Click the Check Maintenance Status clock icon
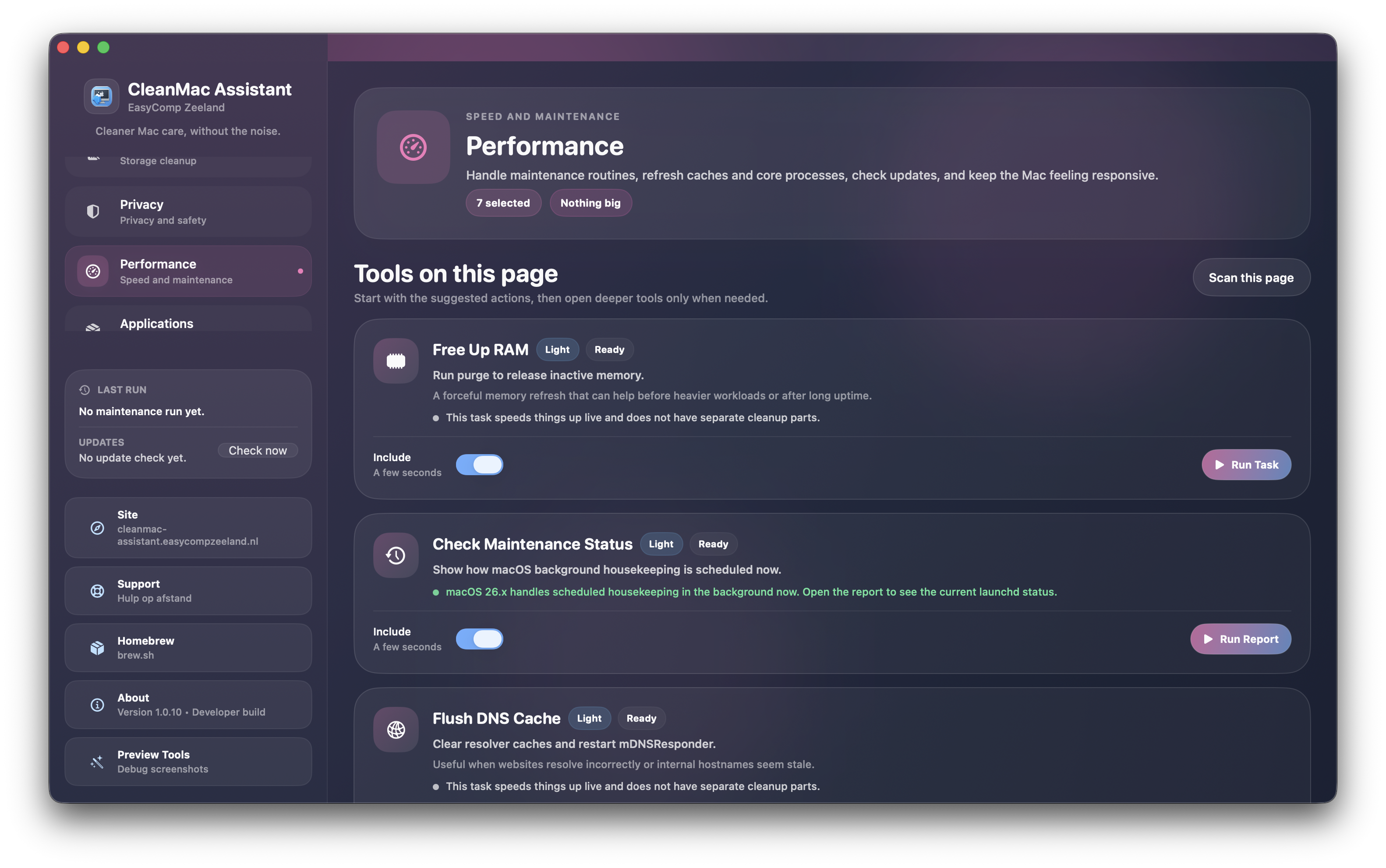The height and width of the screenshot is (868, 1386). pos(395,555)
